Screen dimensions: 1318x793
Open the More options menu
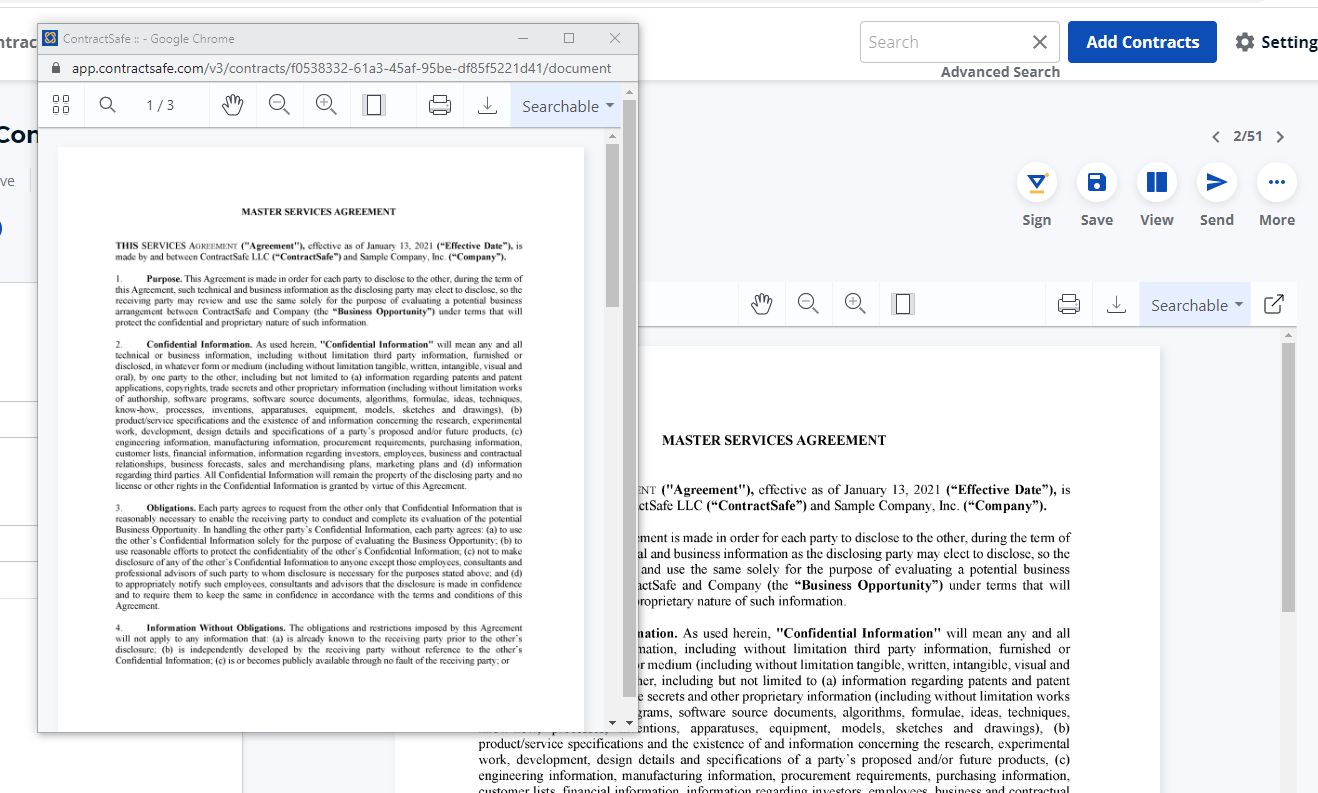[x=1277, y=183]
